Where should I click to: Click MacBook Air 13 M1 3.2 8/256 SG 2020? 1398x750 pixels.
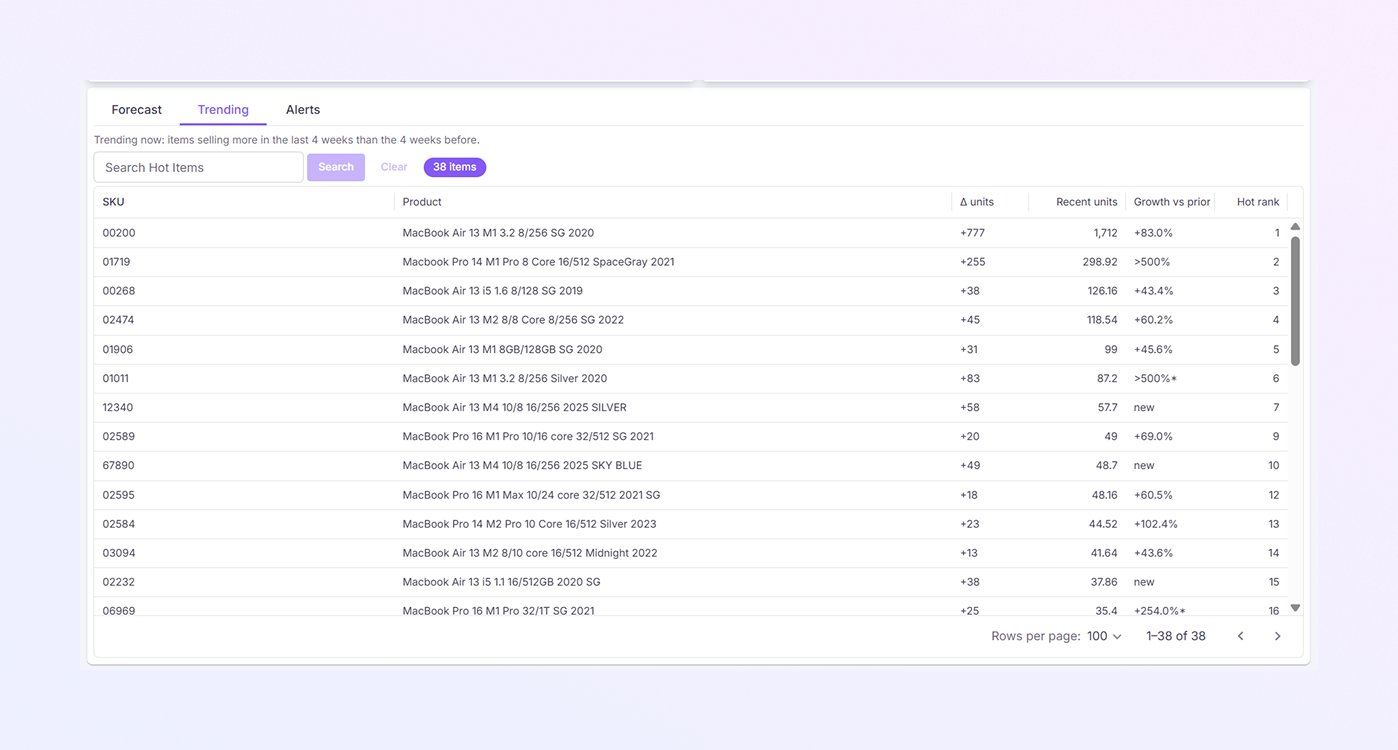click(x=498, y=233)
